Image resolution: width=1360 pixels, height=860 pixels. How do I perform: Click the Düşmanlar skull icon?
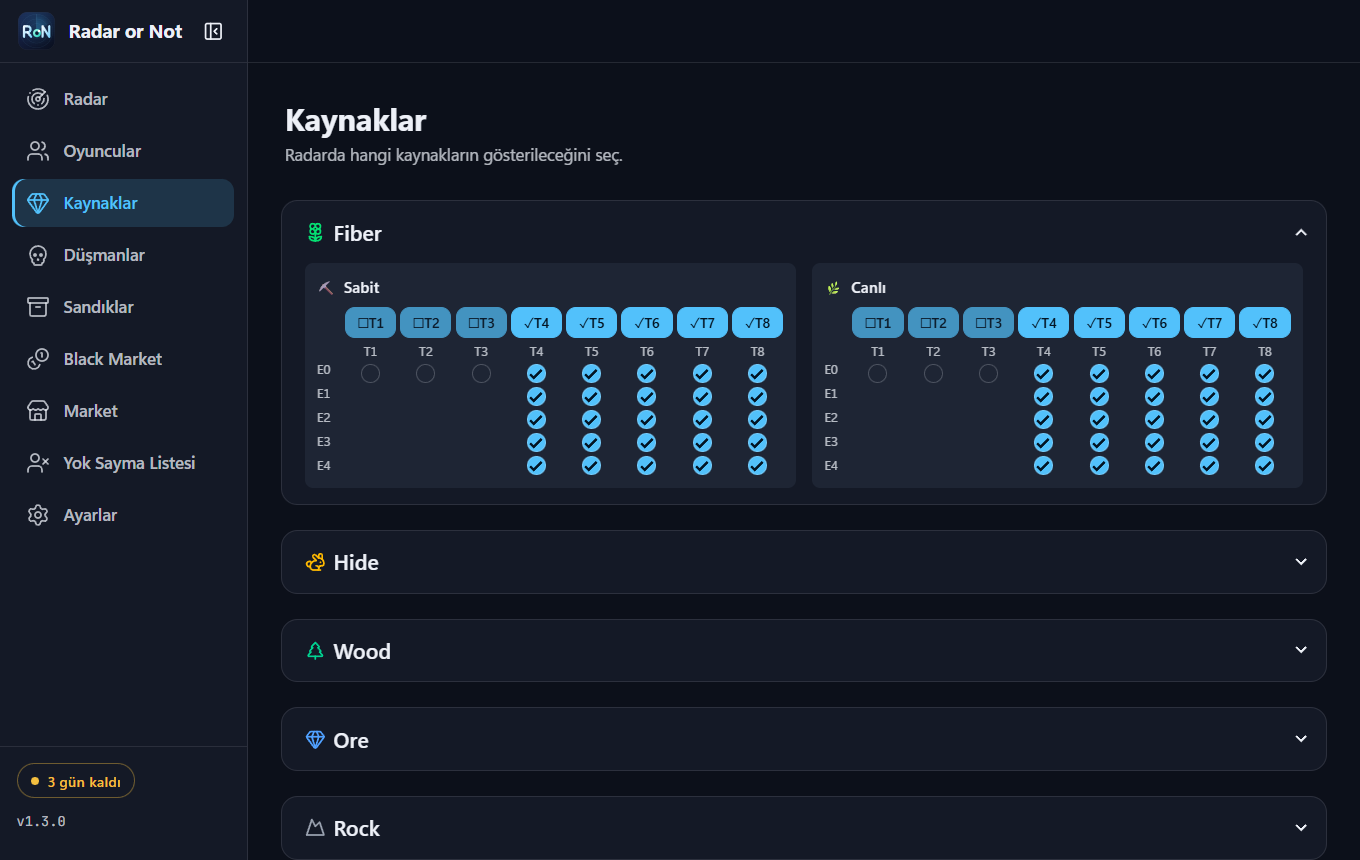pyautogui.click(x=38, y=255)
